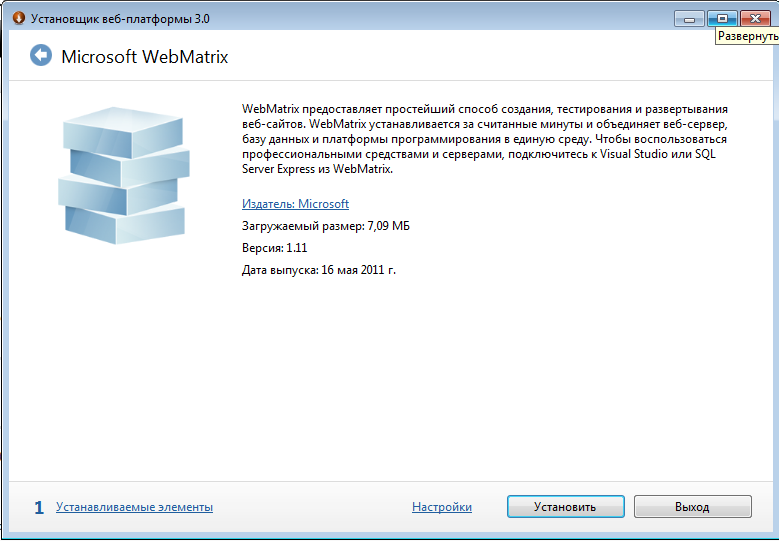Click the text Версия: 1.11
This screenshot has width=779, height=541.
pyautogui.click(x=274, y=248)
